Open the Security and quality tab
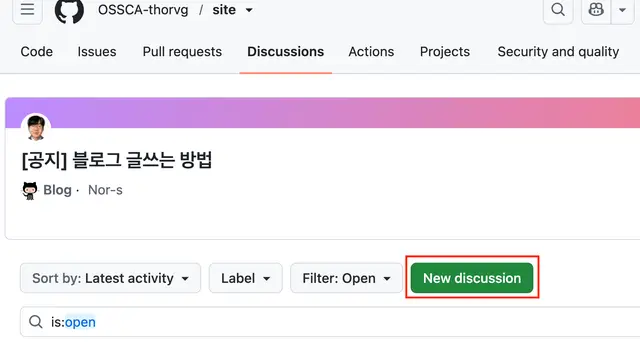This screenshot has width=640, height=360. coord(558,52)
